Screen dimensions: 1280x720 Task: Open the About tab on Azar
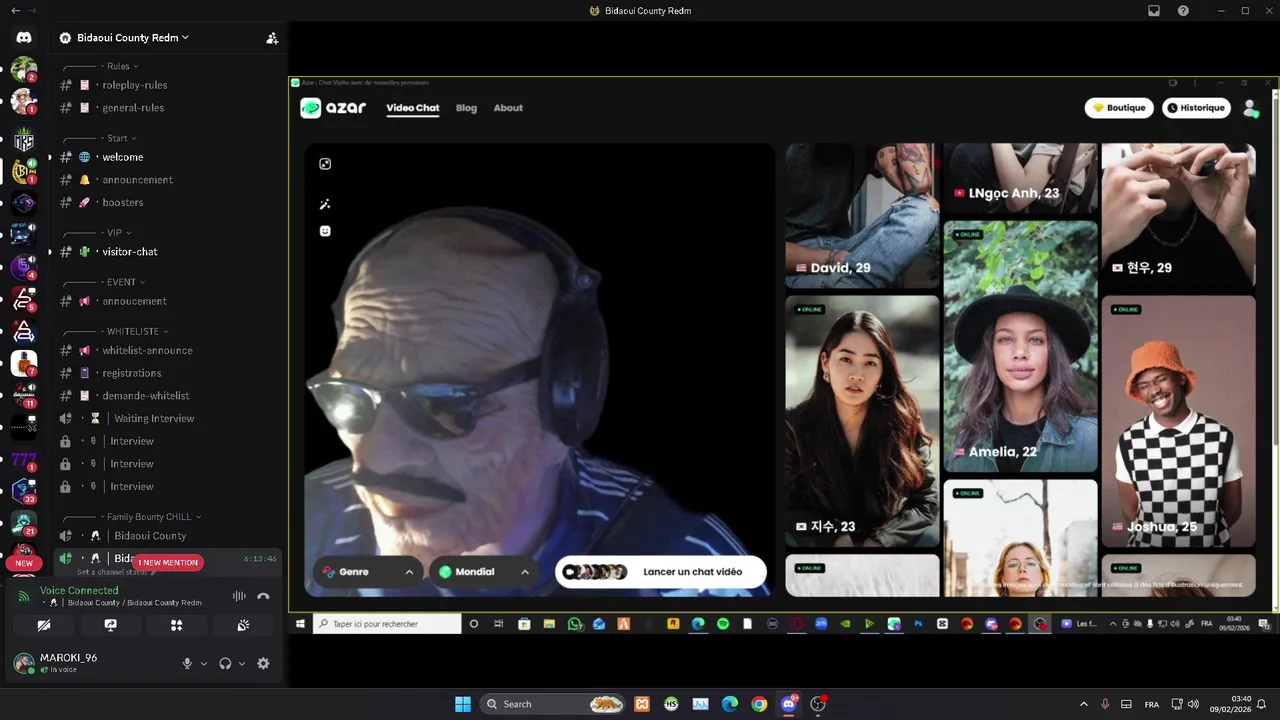click(508, 108)
